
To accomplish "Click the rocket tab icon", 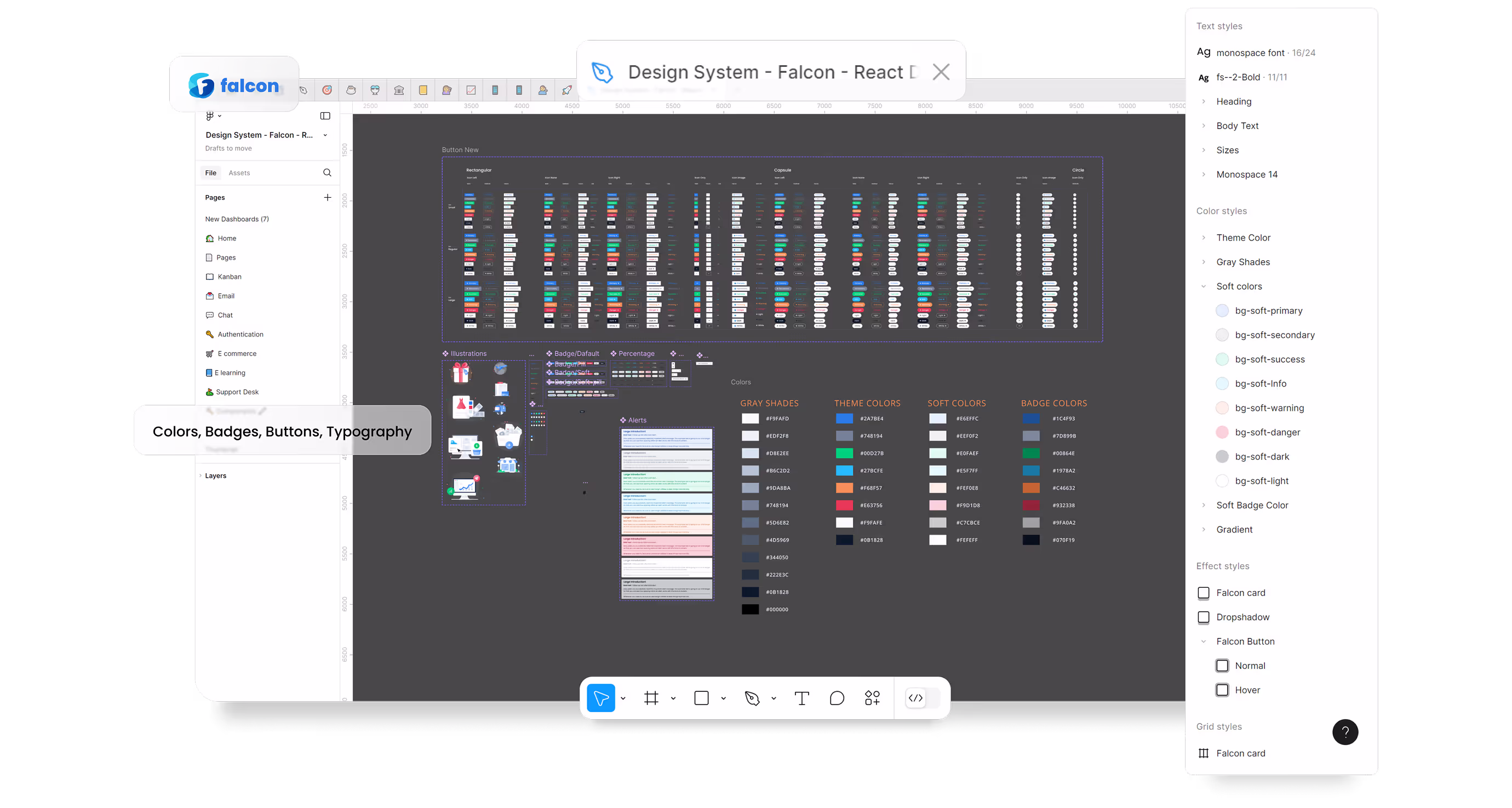I will click(x=567, y=90).
